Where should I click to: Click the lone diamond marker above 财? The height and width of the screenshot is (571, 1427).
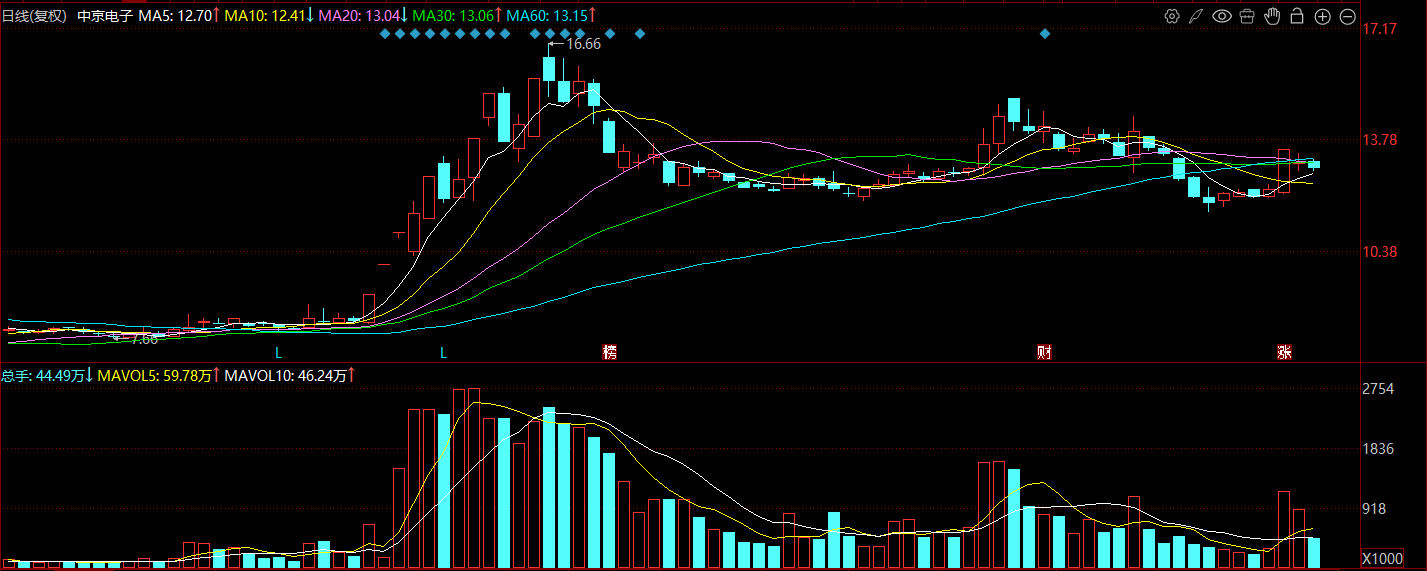click(1045, 34)
